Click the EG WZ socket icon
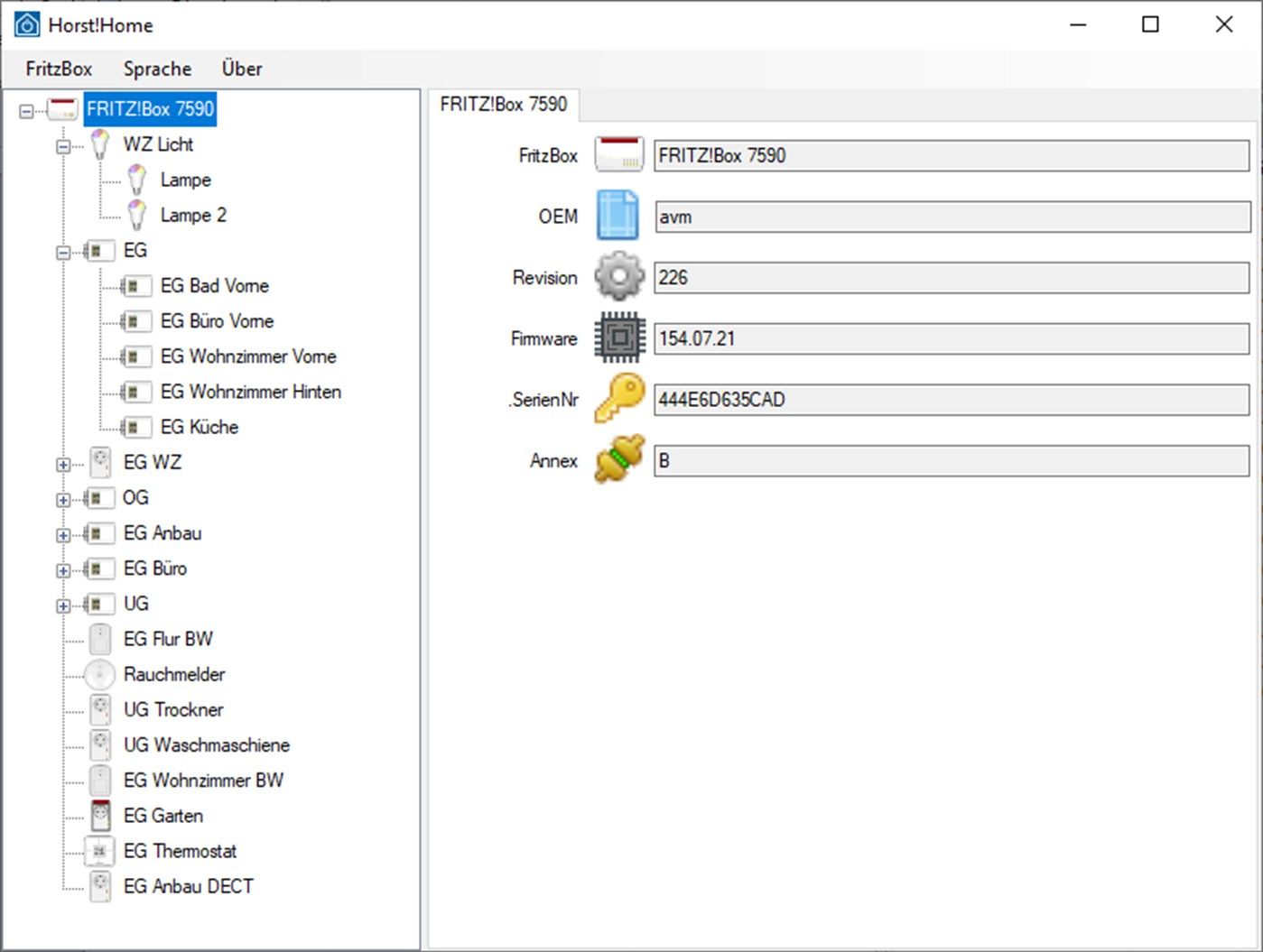The image size is (1263, 952). pos(100,463)
